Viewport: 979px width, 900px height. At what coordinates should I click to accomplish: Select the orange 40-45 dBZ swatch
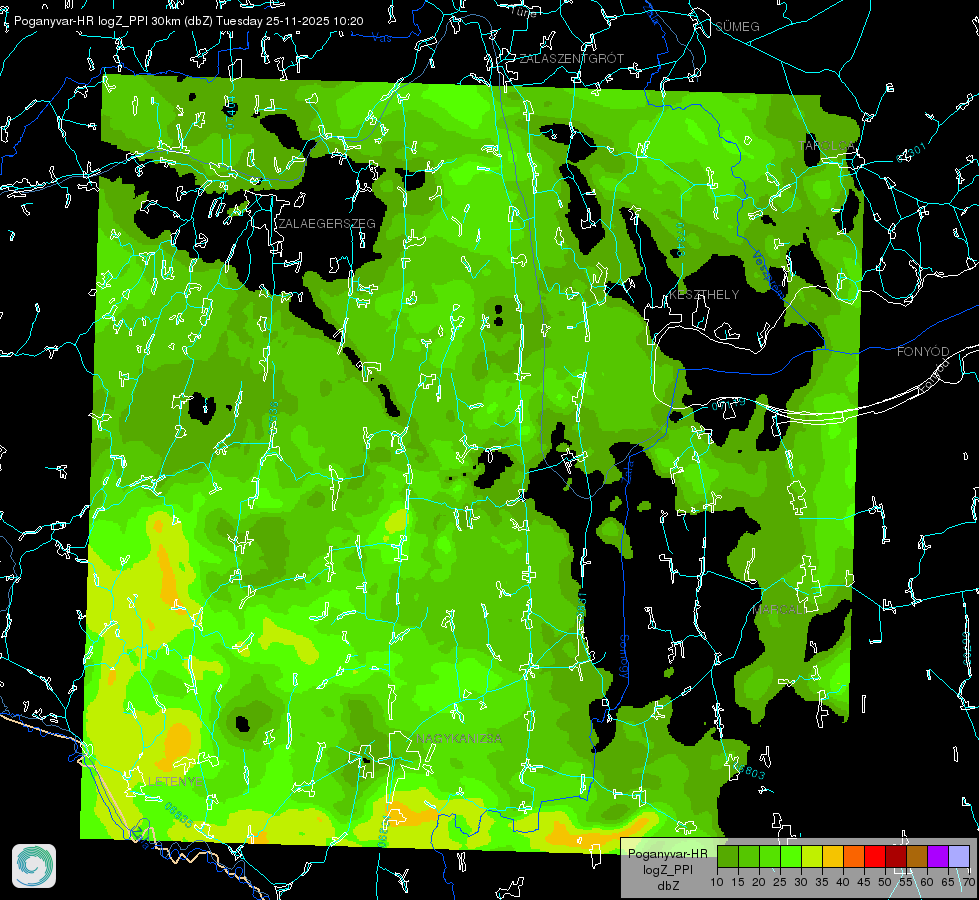(854, 856)
